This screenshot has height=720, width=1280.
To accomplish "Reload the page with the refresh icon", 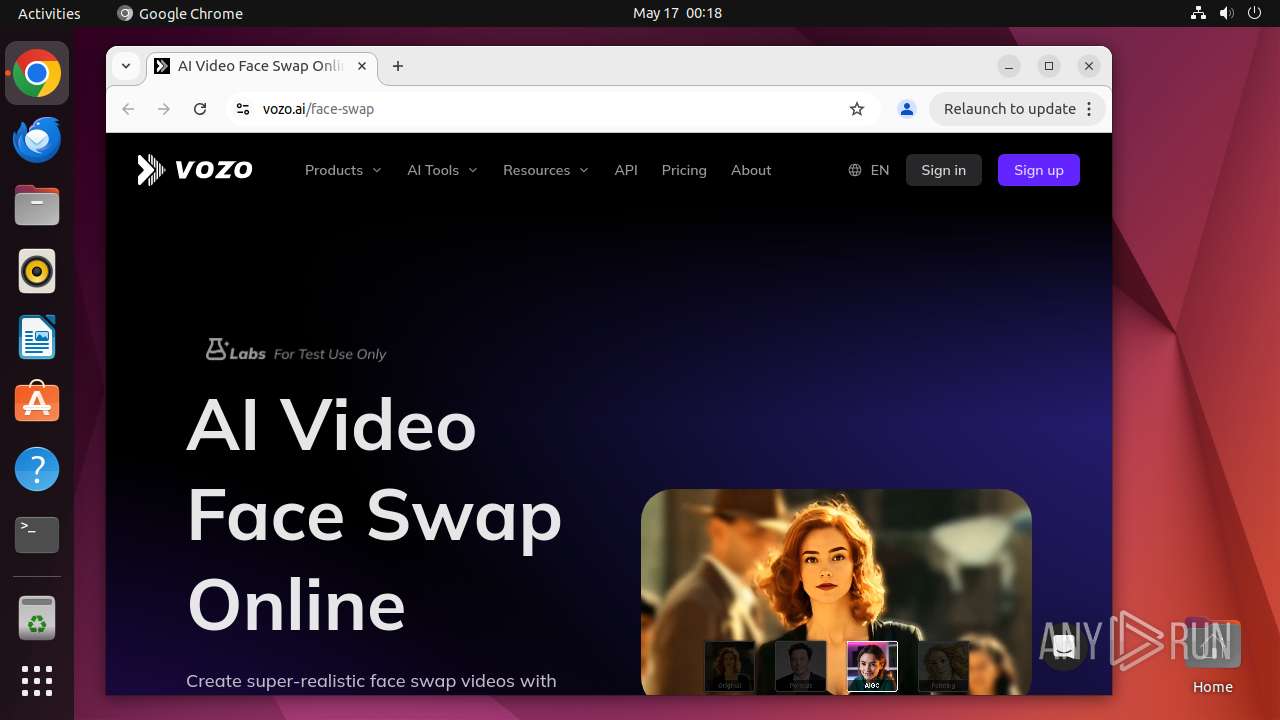I will 200,109.
